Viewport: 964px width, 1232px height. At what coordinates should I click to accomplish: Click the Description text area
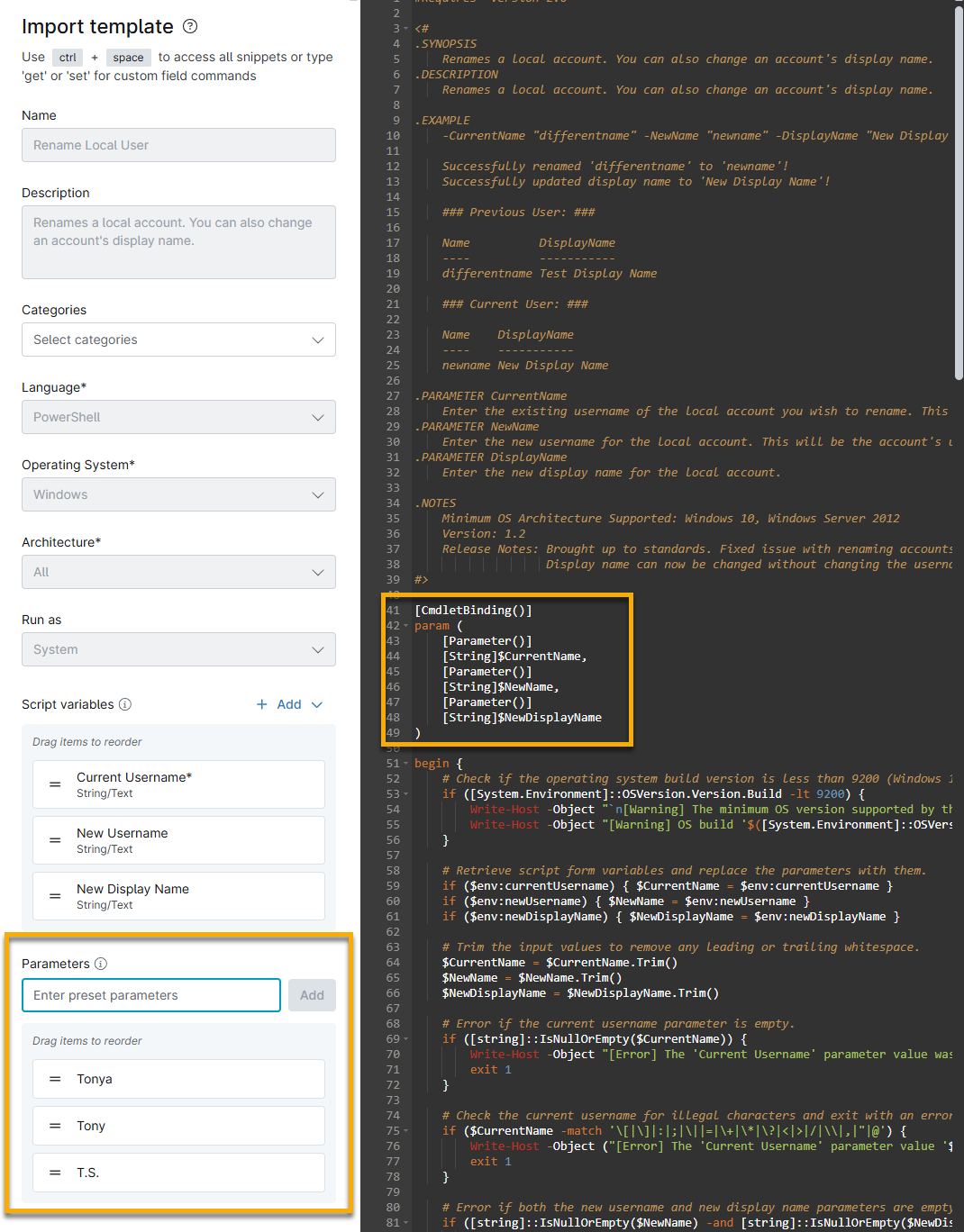point(178,242)
